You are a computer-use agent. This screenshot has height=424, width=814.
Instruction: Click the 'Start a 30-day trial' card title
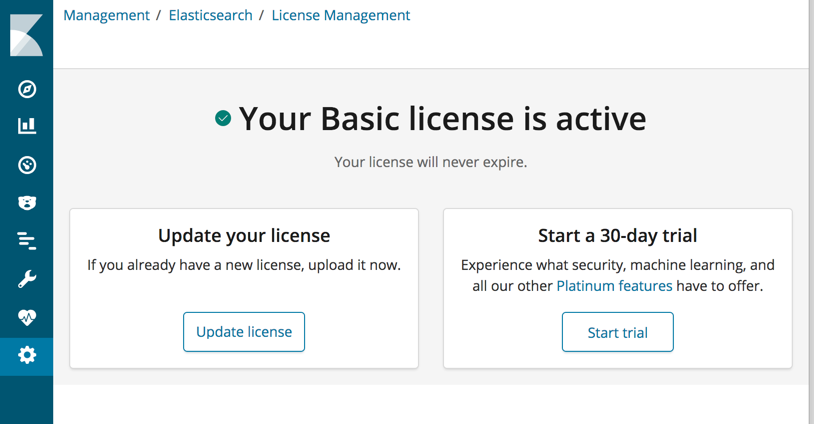(x=617, y=236)
